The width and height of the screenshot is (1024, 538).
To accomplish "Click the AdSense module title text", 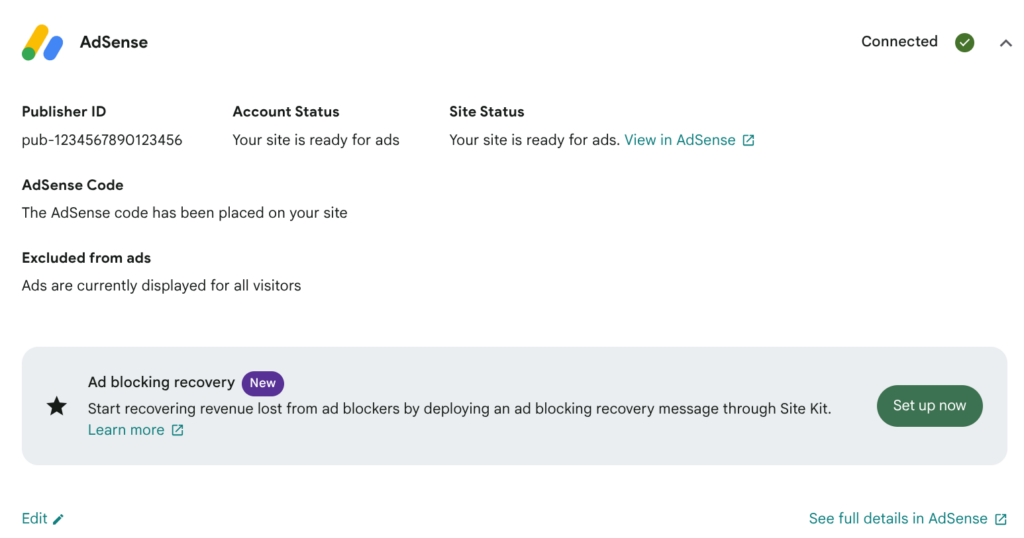I will click(x=114, y=42).
